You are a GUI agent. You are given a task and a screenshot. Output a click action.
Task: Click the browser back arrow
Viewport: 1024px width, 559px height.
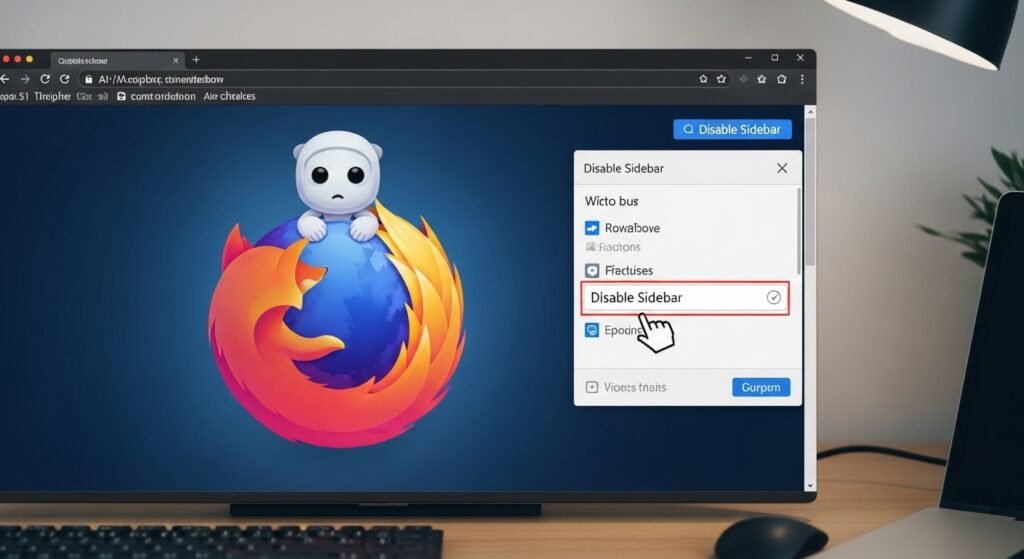(x=5, y=78)
